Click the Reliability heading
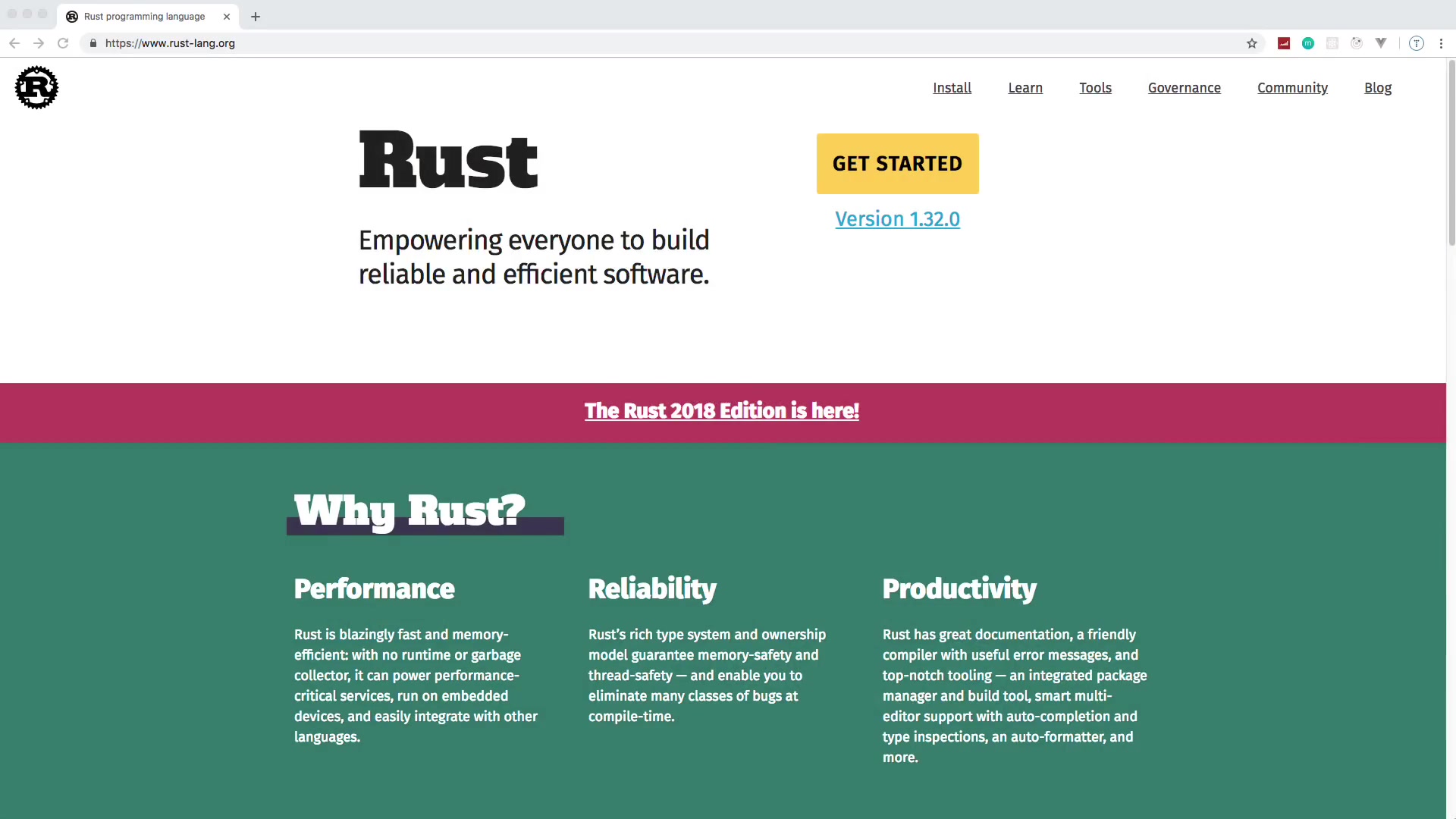Viewport: 1456px width, 819px height. [x=652, y=589]
